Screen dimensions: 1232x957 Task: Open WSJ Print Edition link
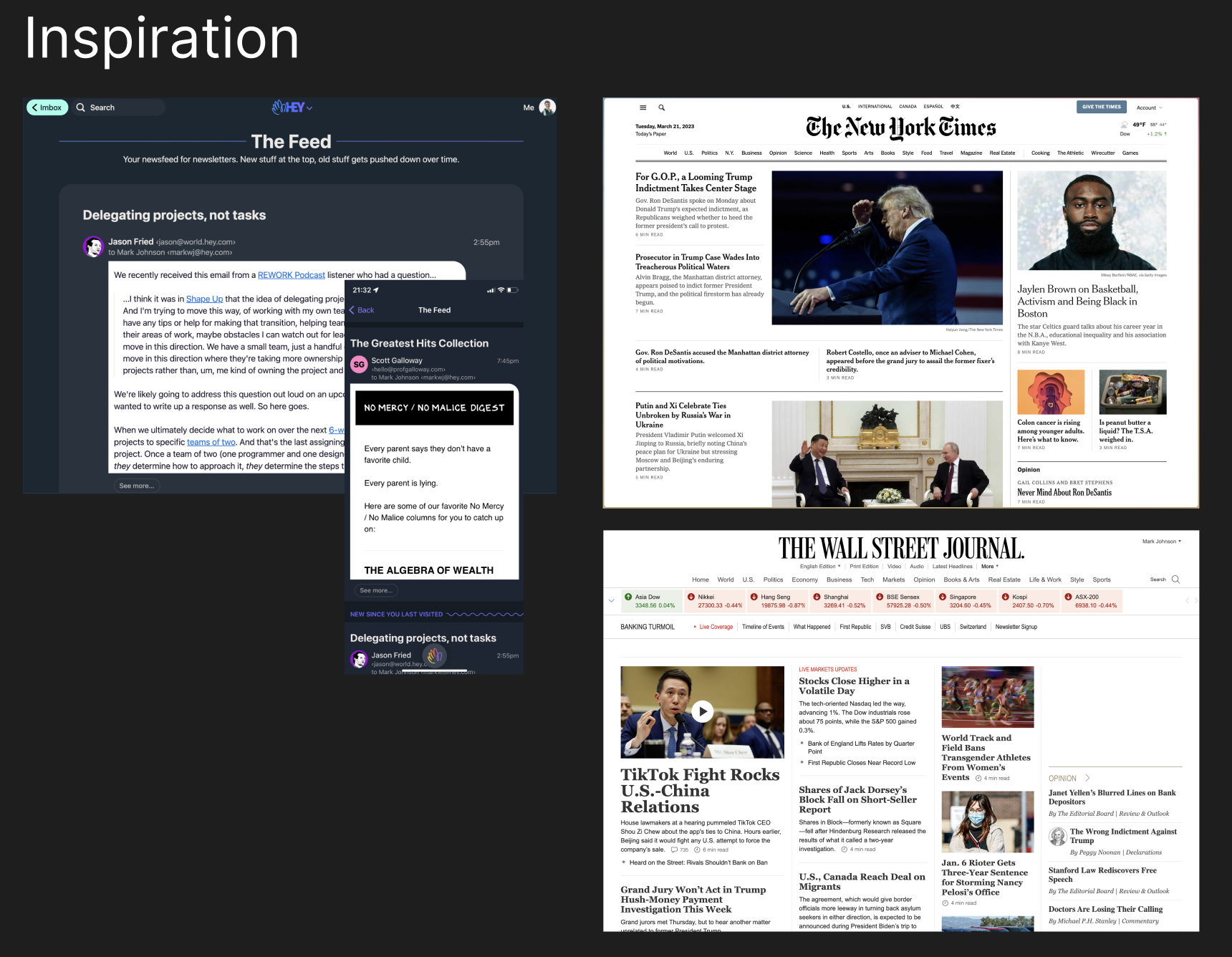(864, 567)
